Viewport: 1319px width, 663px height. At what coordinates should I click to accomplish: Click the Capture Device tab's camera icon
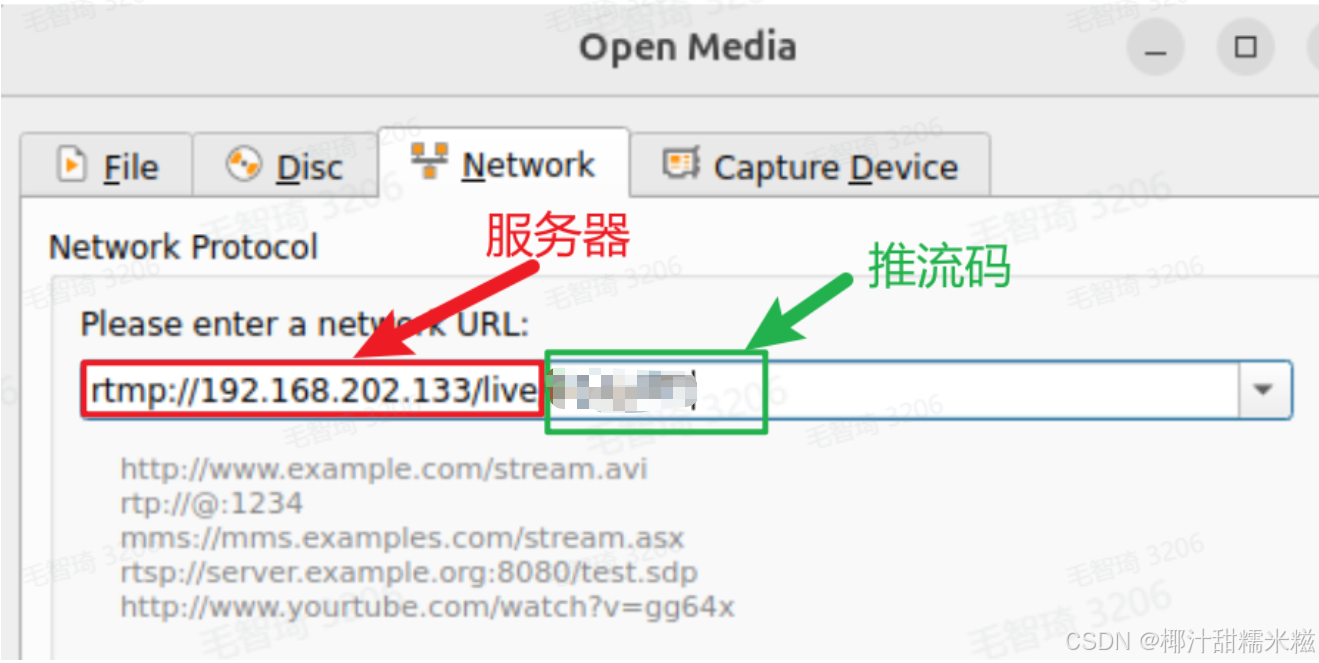click(681, 163)
